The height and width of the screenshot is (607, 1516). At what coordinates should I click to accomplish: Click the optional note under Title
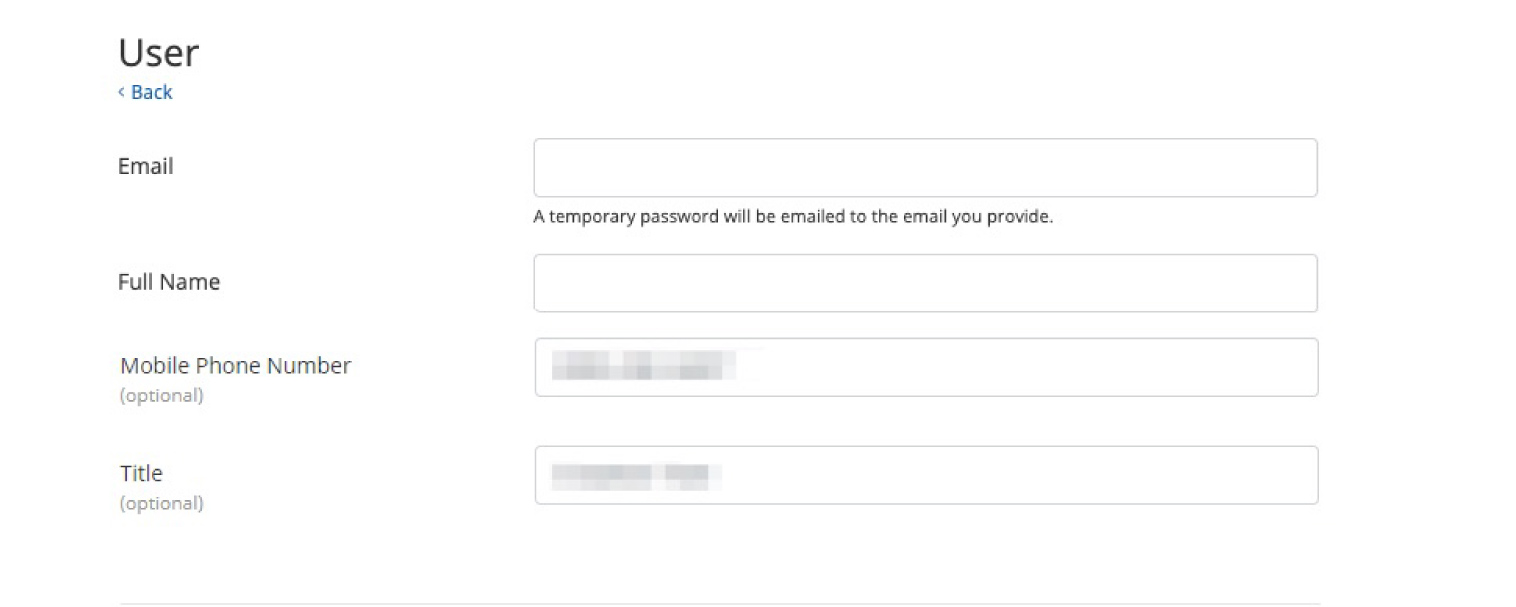[161, 504]
